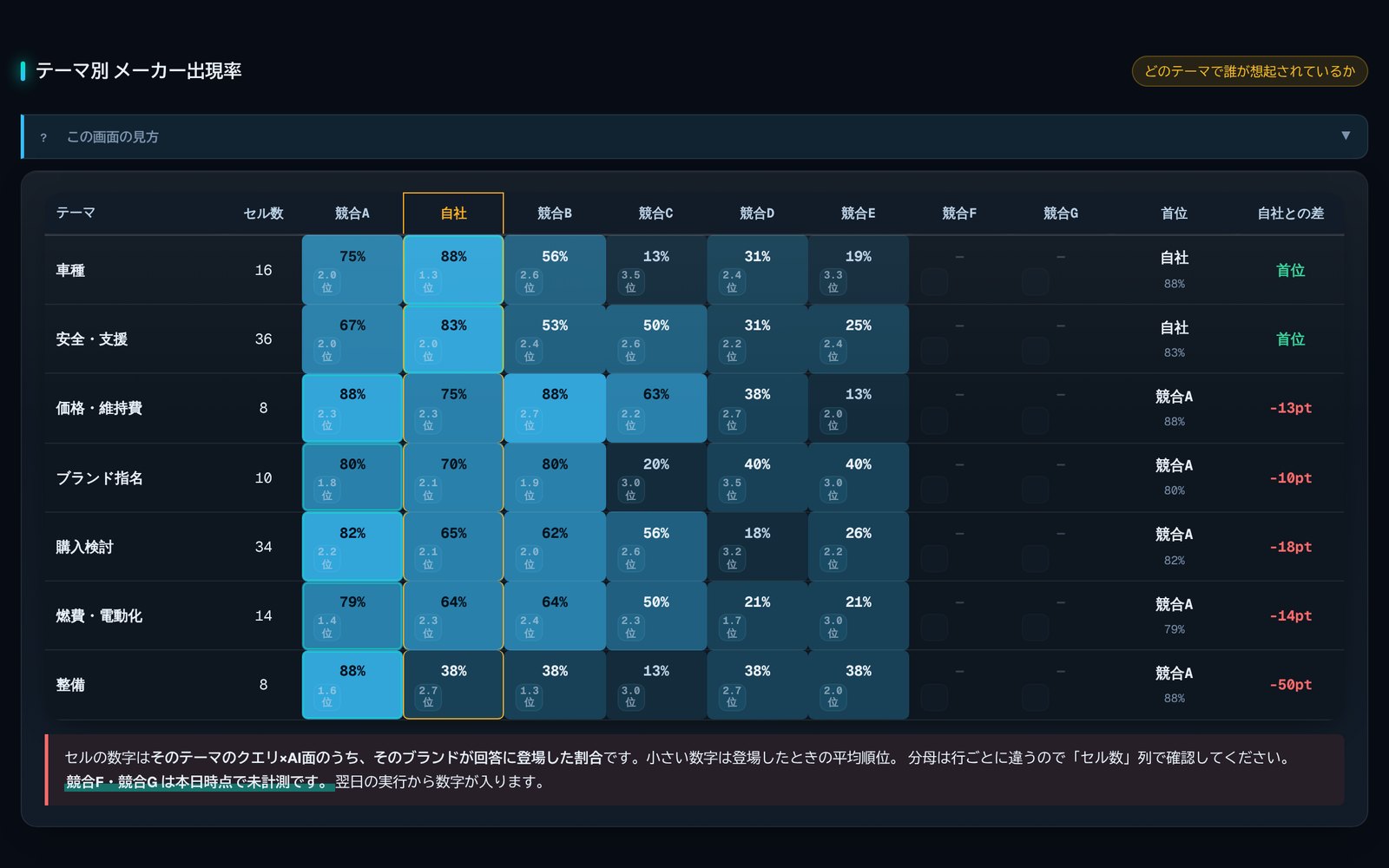Click 競合B 56% cell in 車種 row

click(555, 270)
